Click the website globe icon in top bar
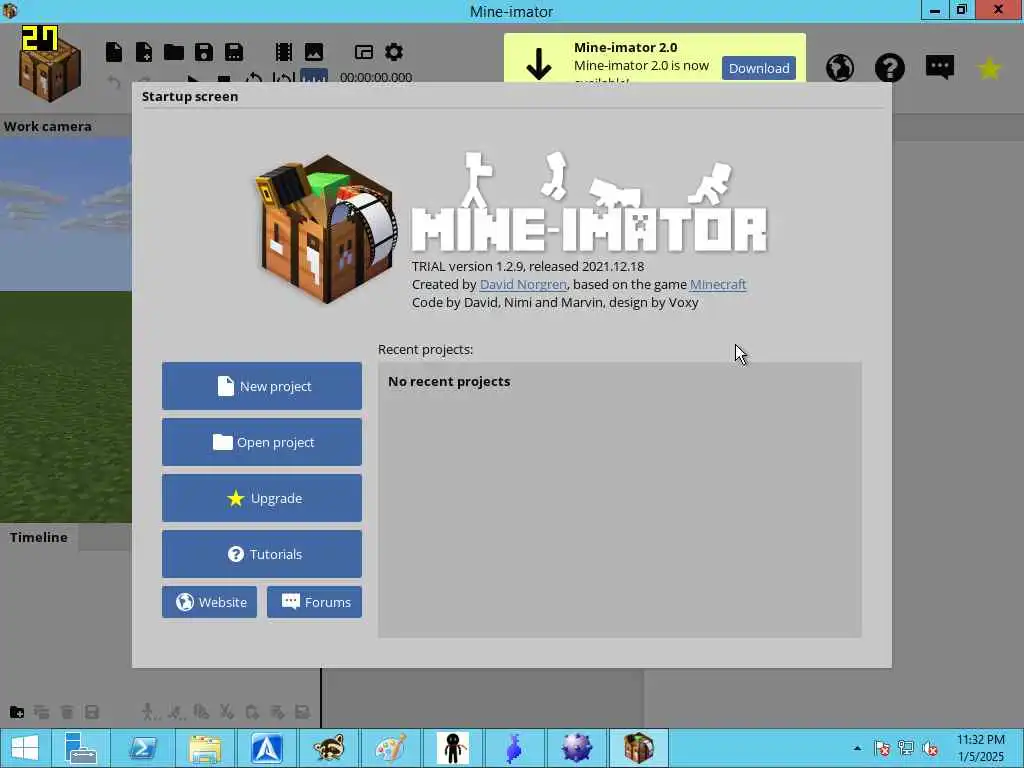Screen dimensions: 1024x768 point(840,68)
